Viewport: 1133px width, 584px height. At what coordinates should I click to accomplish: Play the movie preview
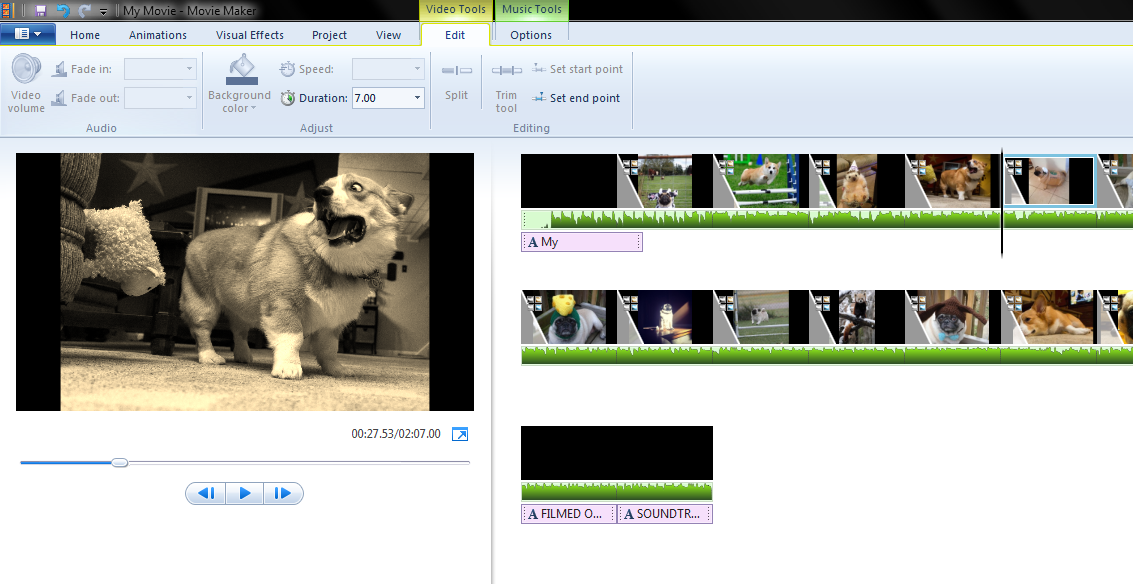(x=244, y=493)
